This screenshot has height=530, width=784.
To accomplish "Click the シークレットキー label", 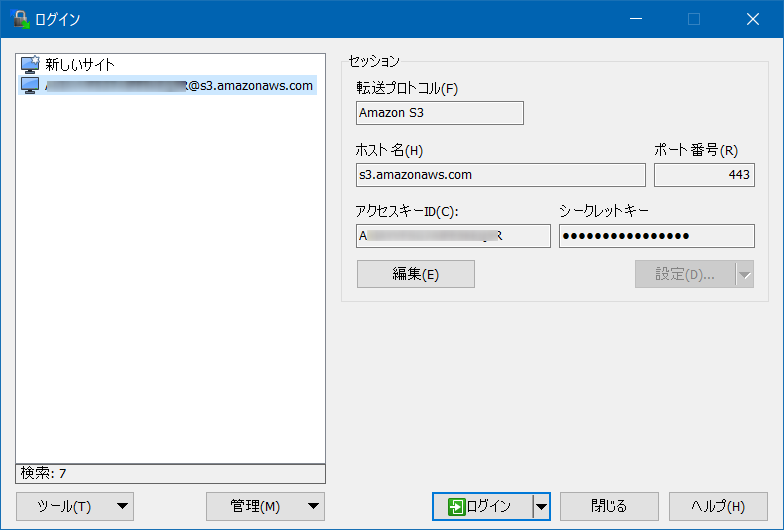I will 604,211.
